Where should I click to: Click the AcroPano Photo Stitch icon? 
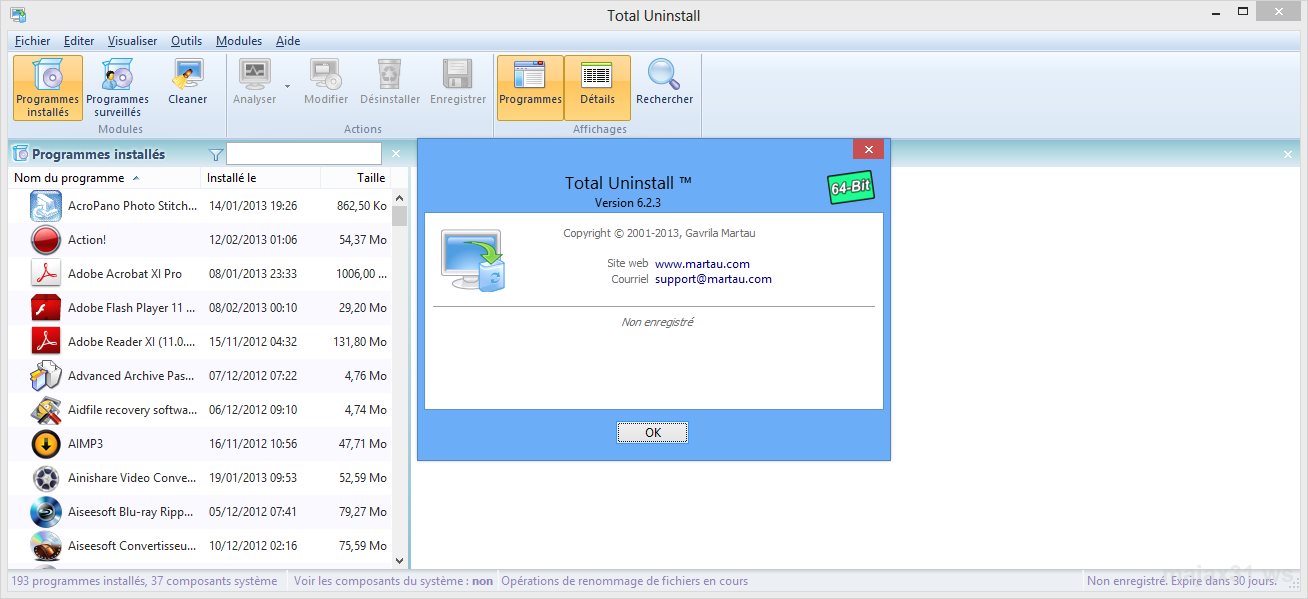(47, 206)
